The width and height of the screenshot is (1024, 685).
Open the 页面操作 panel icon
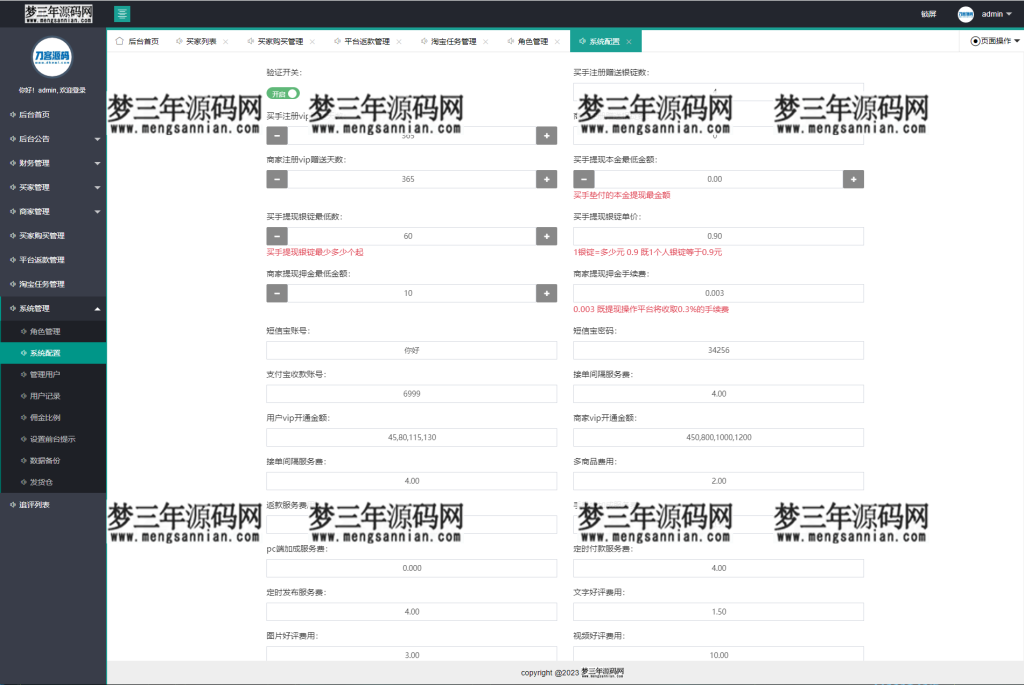tap(974, 41)
